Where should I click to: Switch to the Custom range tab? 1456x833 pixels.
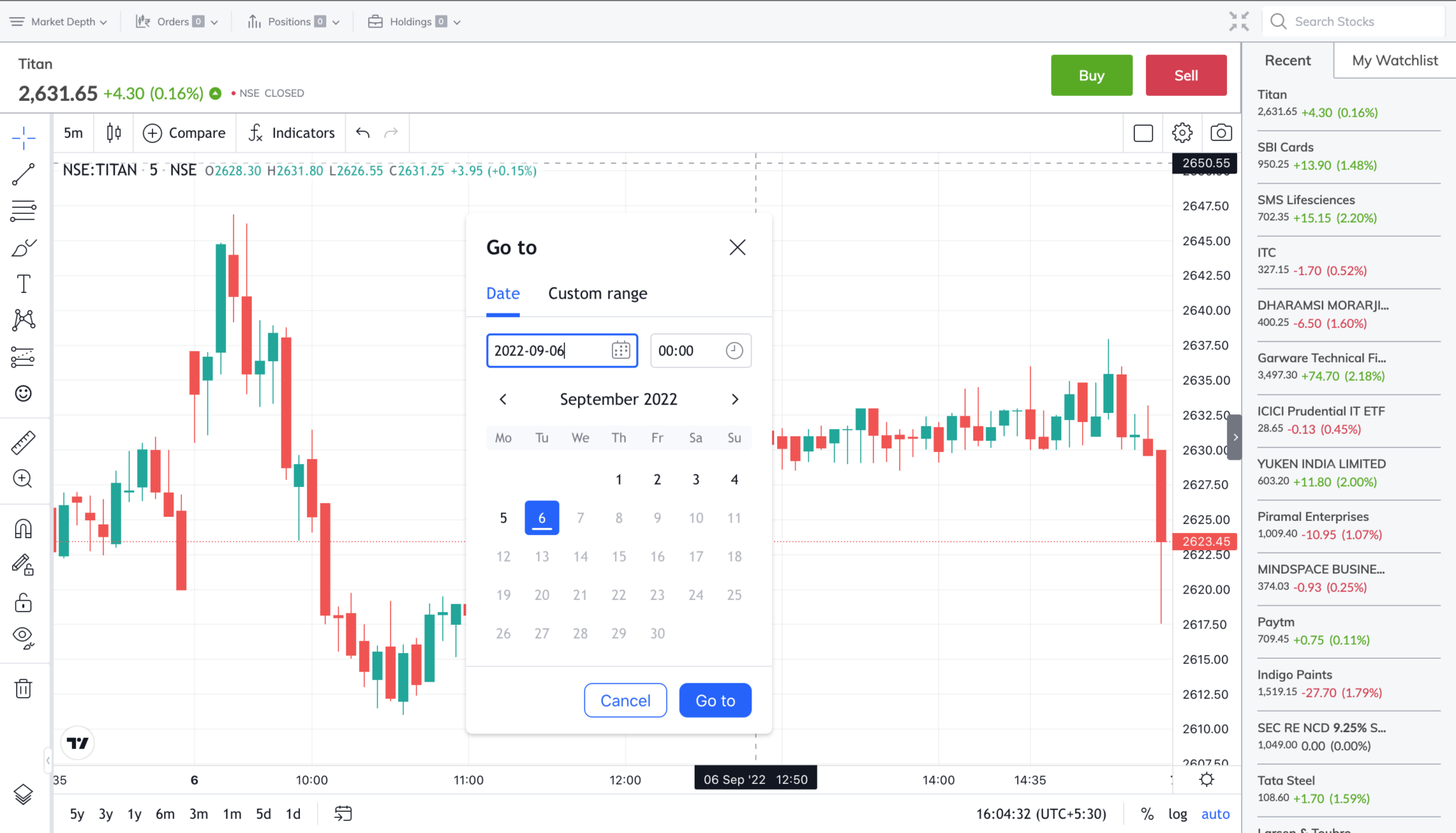(x=597, y=293)
